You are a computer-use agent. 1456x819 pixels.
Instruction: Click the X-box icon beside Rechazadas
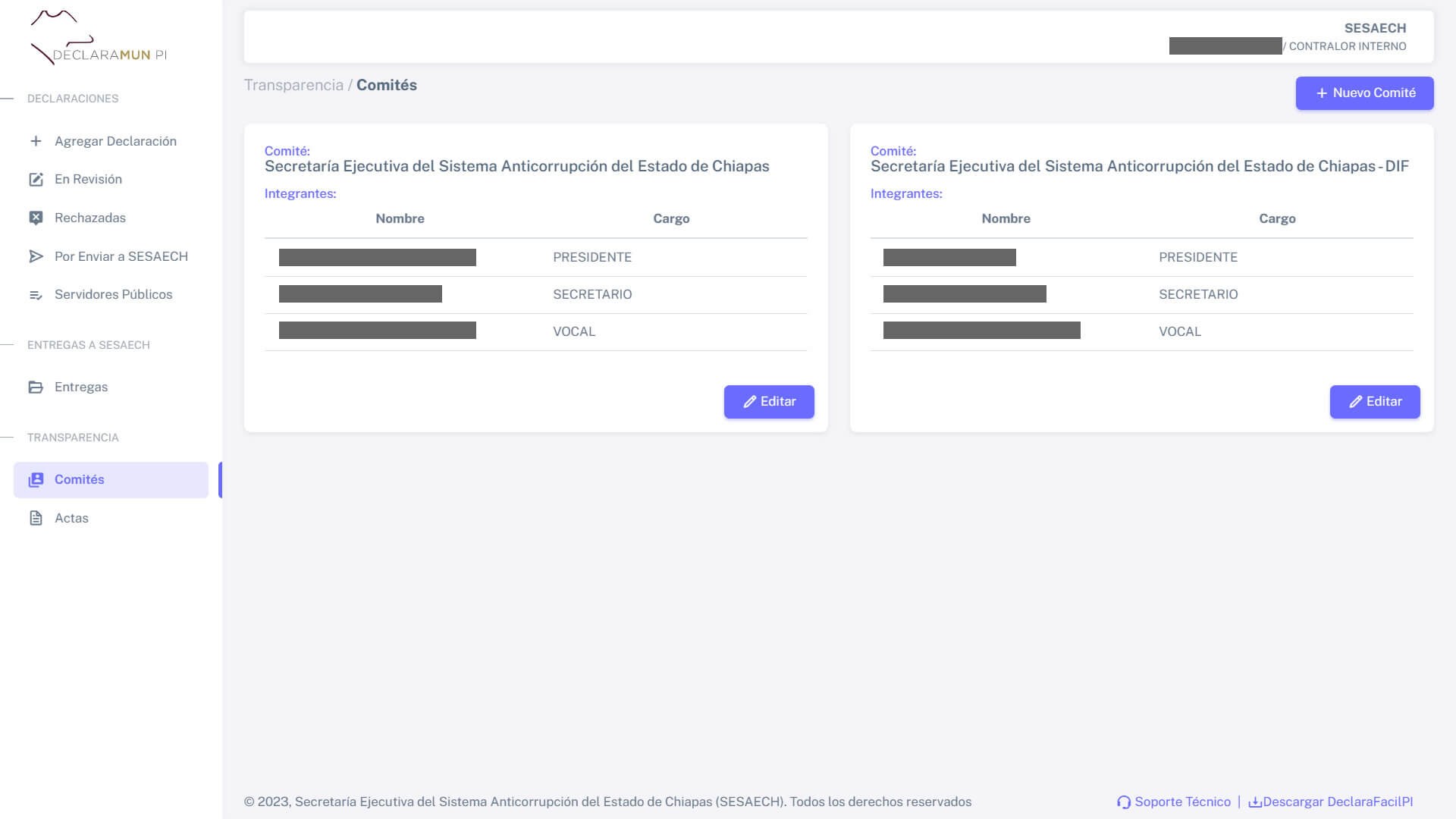pos(36,218)
